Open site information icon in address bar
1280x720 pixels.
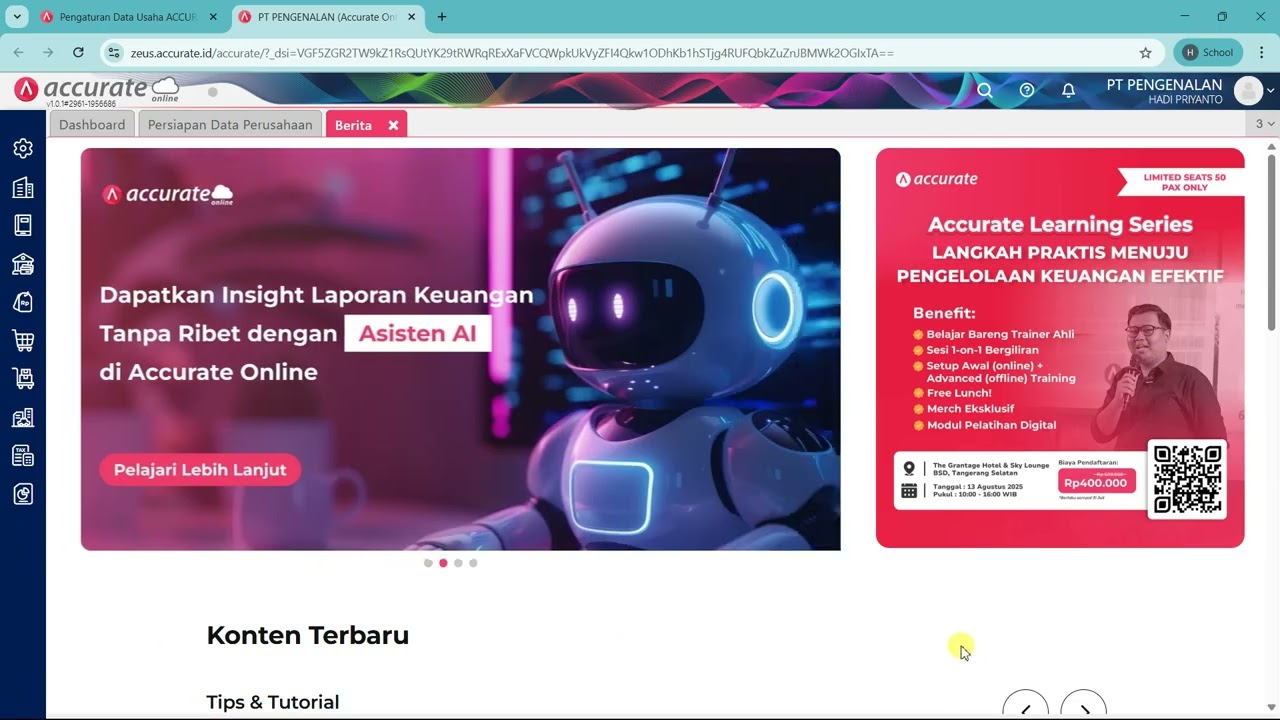click(113, 52)
